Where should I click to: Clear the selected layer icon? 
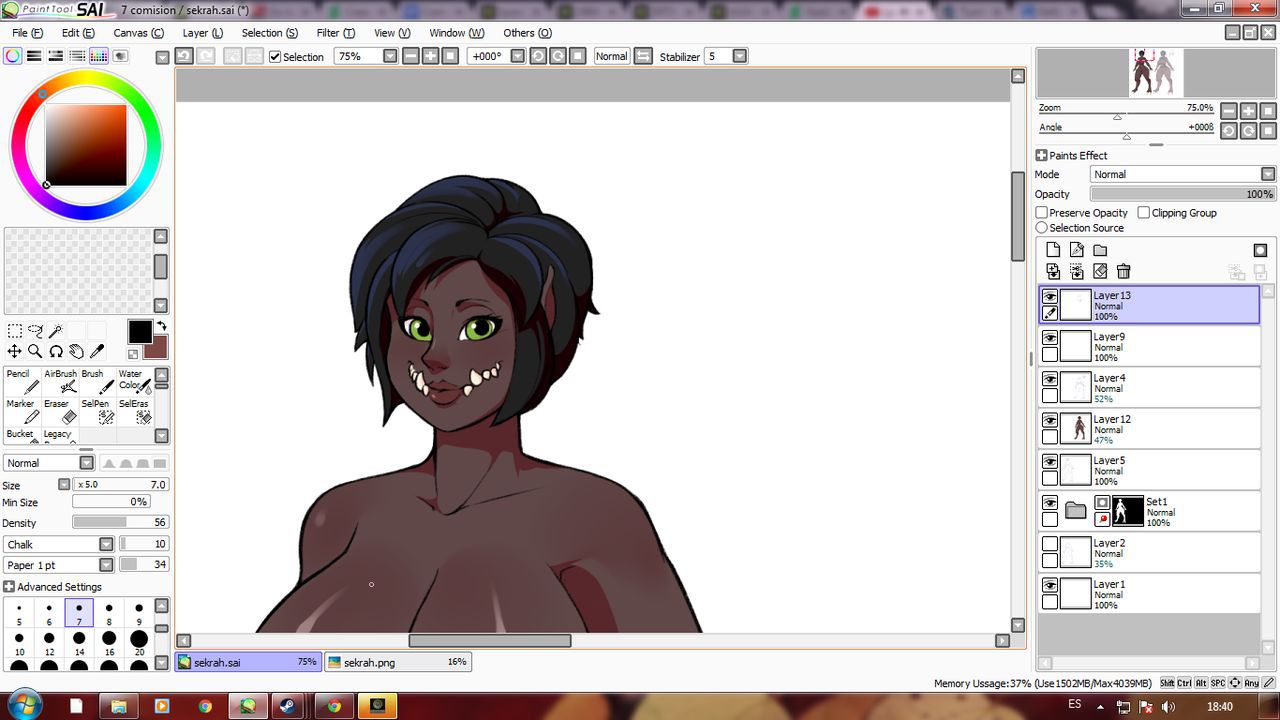point(1100,271)
